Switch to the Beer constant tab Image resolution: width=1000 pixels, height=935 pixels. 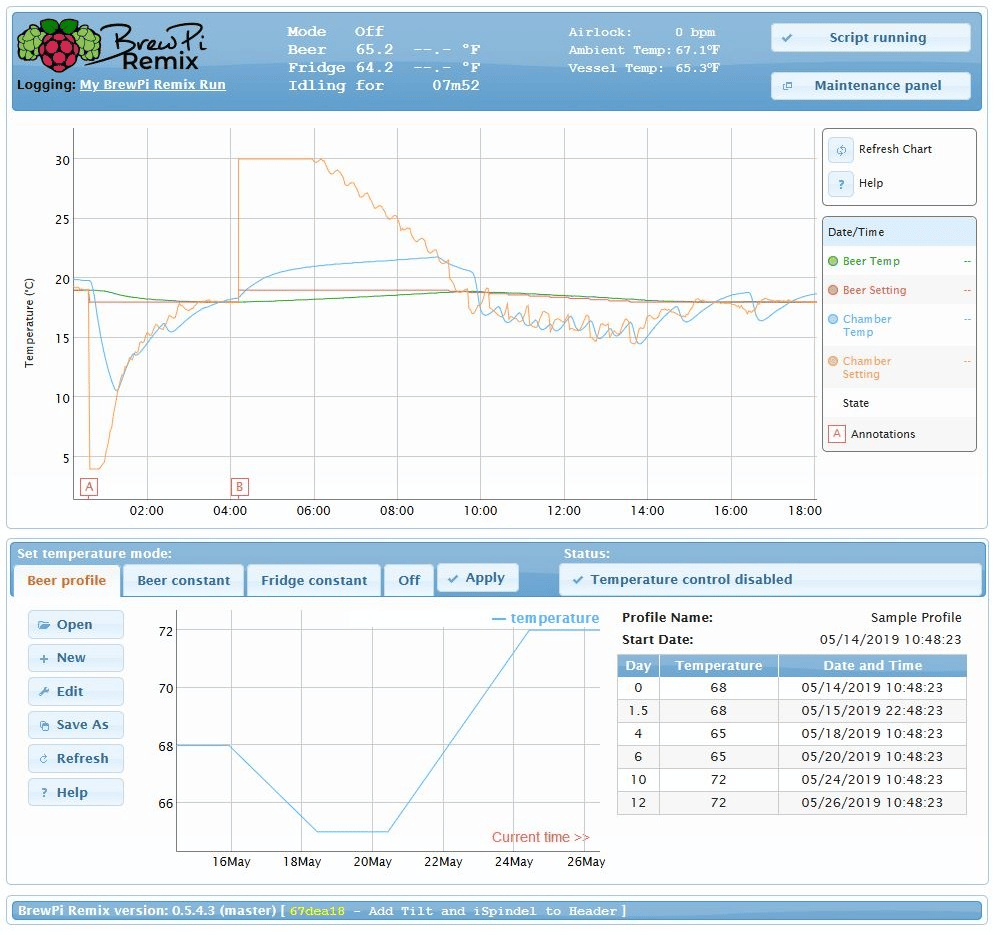coord(183,581)
